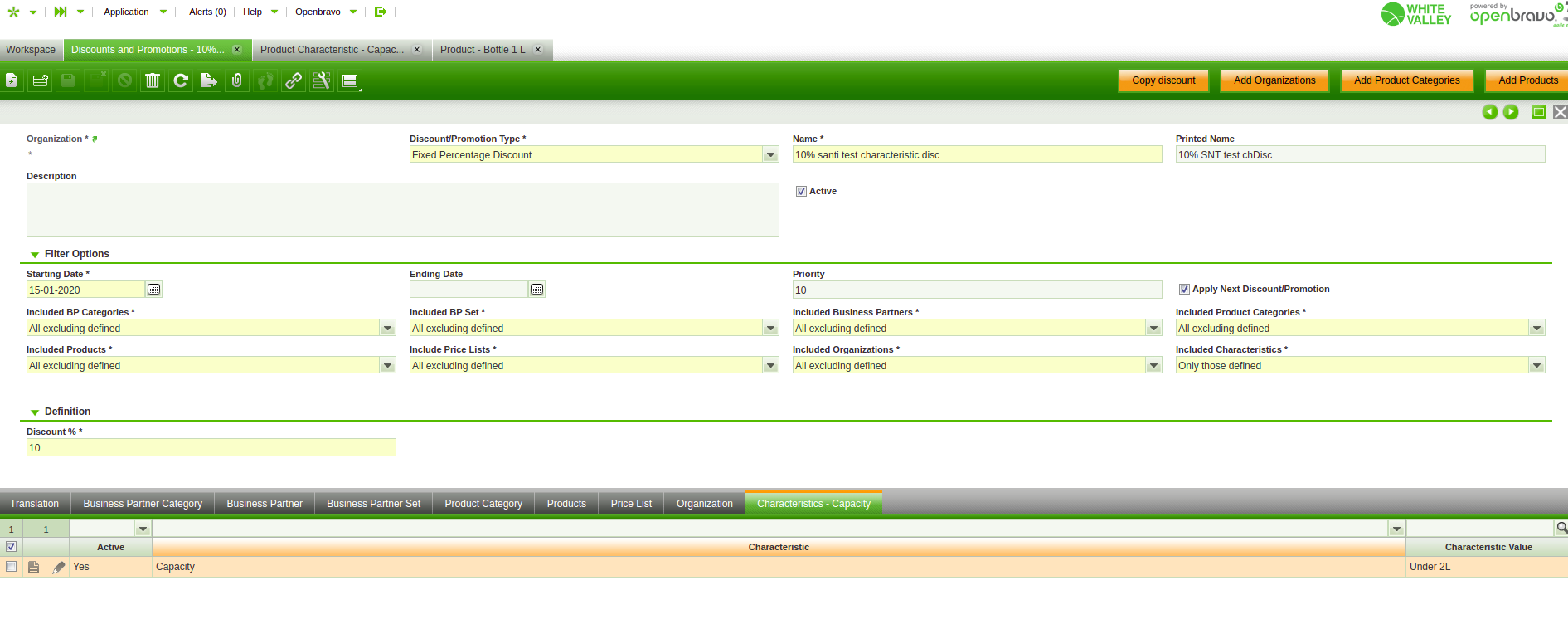Image resolution: width=1568 pixels, height=629 pixels.
Task: Toggle the Active checkbox
Action: 801,192
